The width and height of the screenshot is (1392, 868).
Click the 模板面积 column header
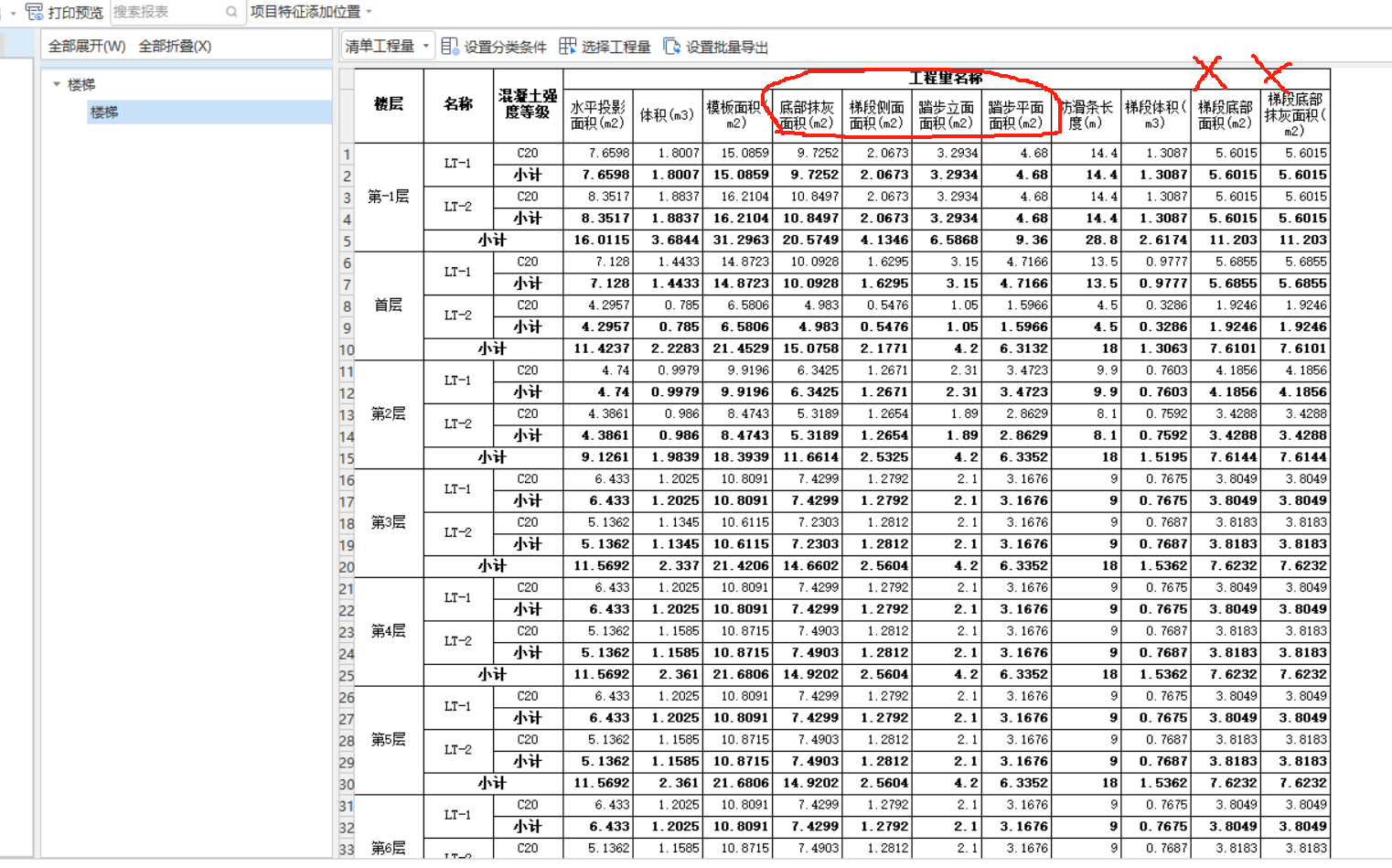click(737, 115)
